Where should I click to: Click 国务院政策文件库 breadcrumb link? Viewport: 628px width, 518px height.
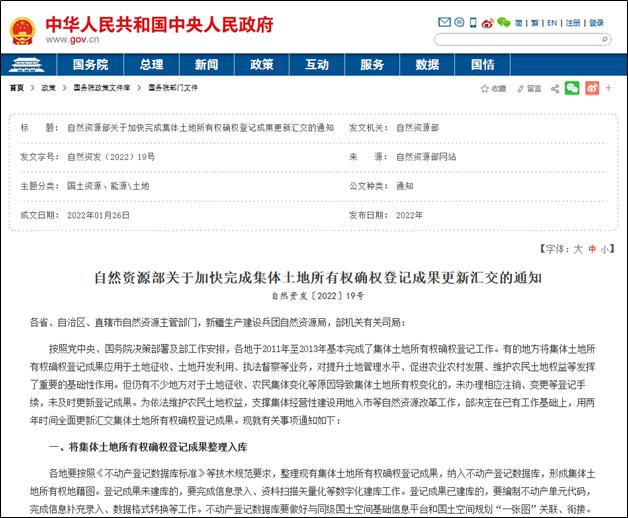(102, 88)
